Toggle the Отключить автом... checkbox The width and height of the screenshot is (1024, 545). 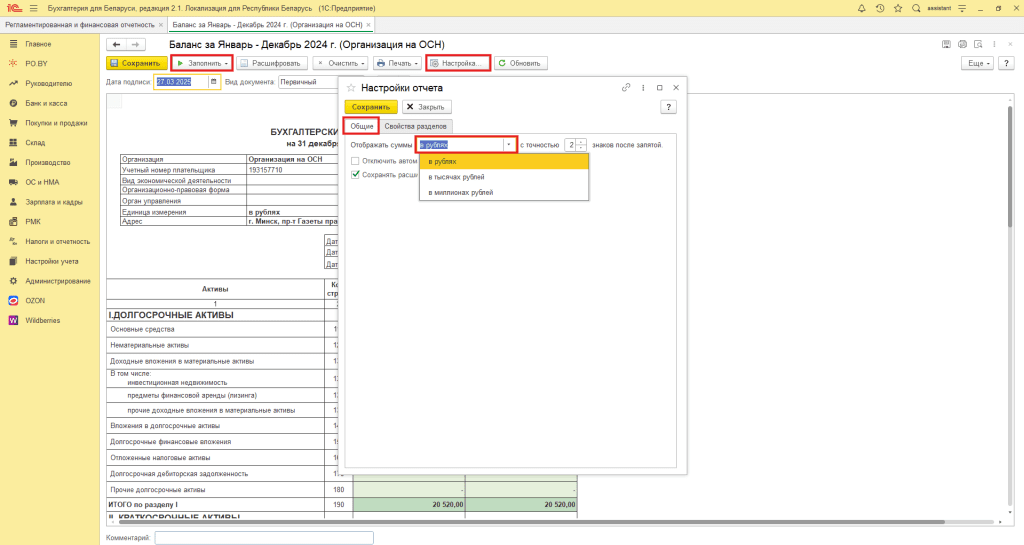355,161
